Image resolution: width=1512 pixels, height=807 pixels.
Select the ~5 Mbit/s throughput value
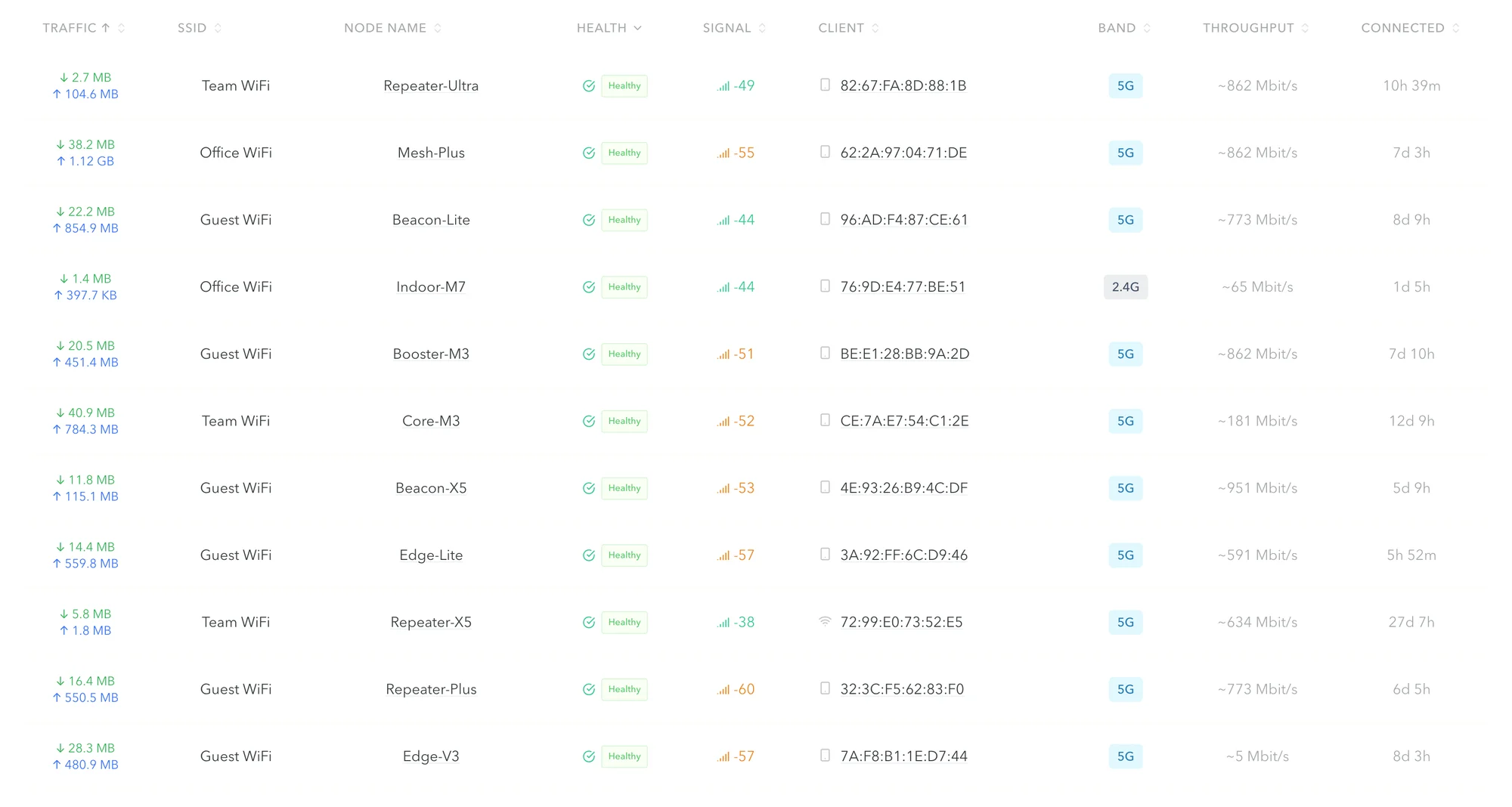coord(1258,756)
